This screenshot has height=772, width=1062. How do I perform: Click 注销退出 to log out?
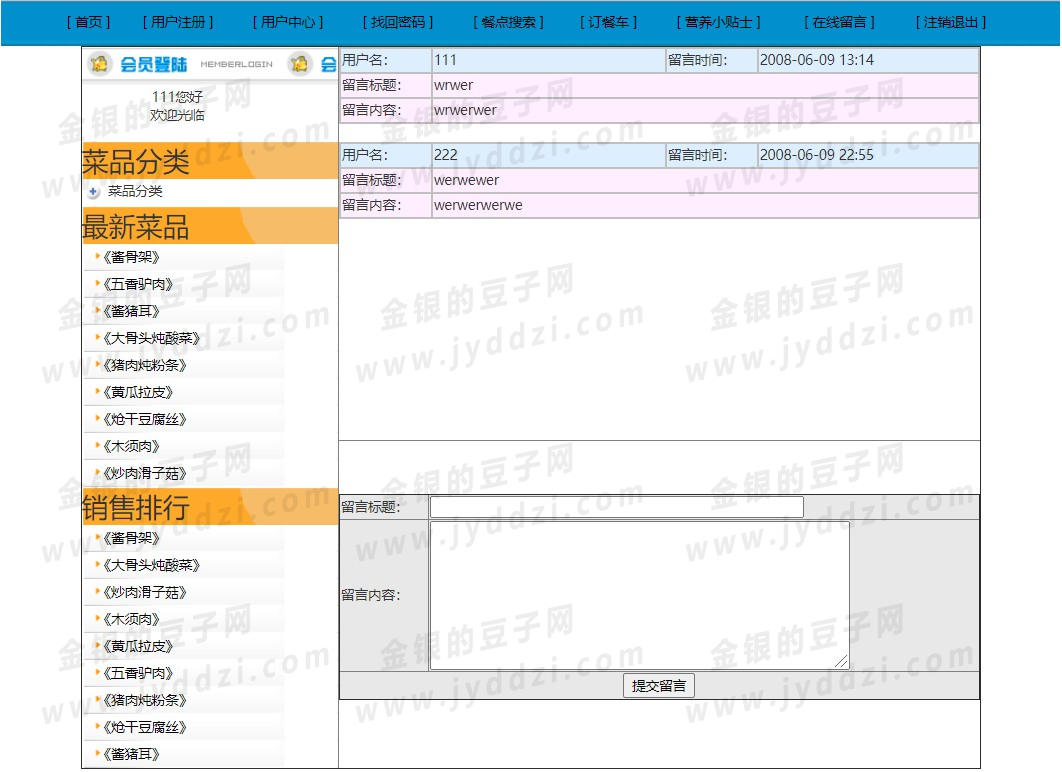tap(950, 22)
